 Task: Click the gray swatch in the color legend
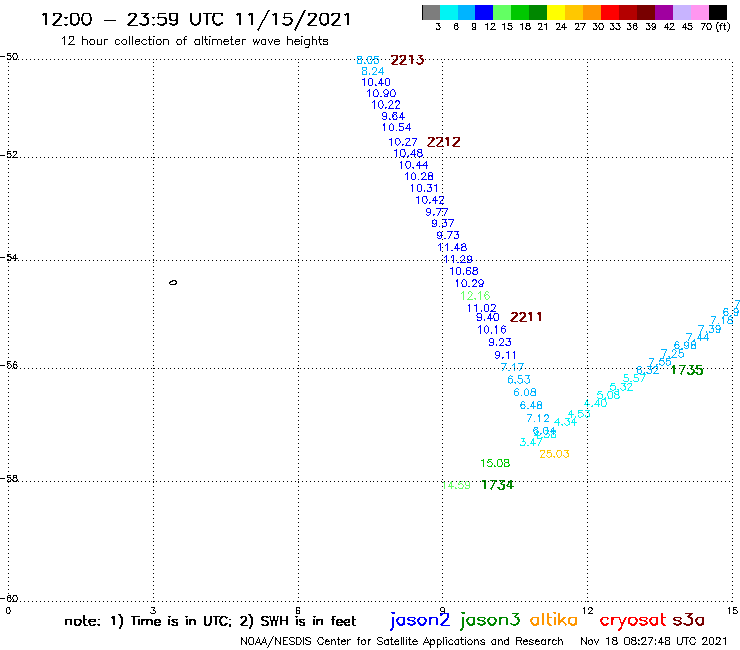(x=431, y=13)
